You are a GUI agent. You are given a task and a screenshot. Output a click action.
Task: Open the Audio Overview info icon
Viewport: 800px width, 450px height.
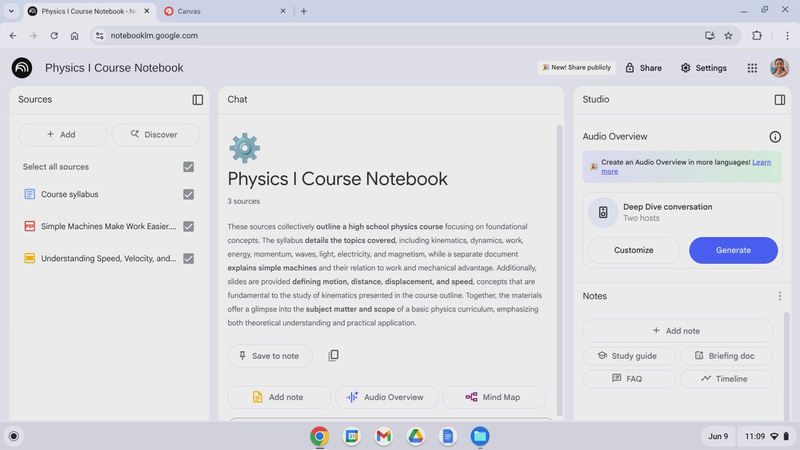coord(775,137)
